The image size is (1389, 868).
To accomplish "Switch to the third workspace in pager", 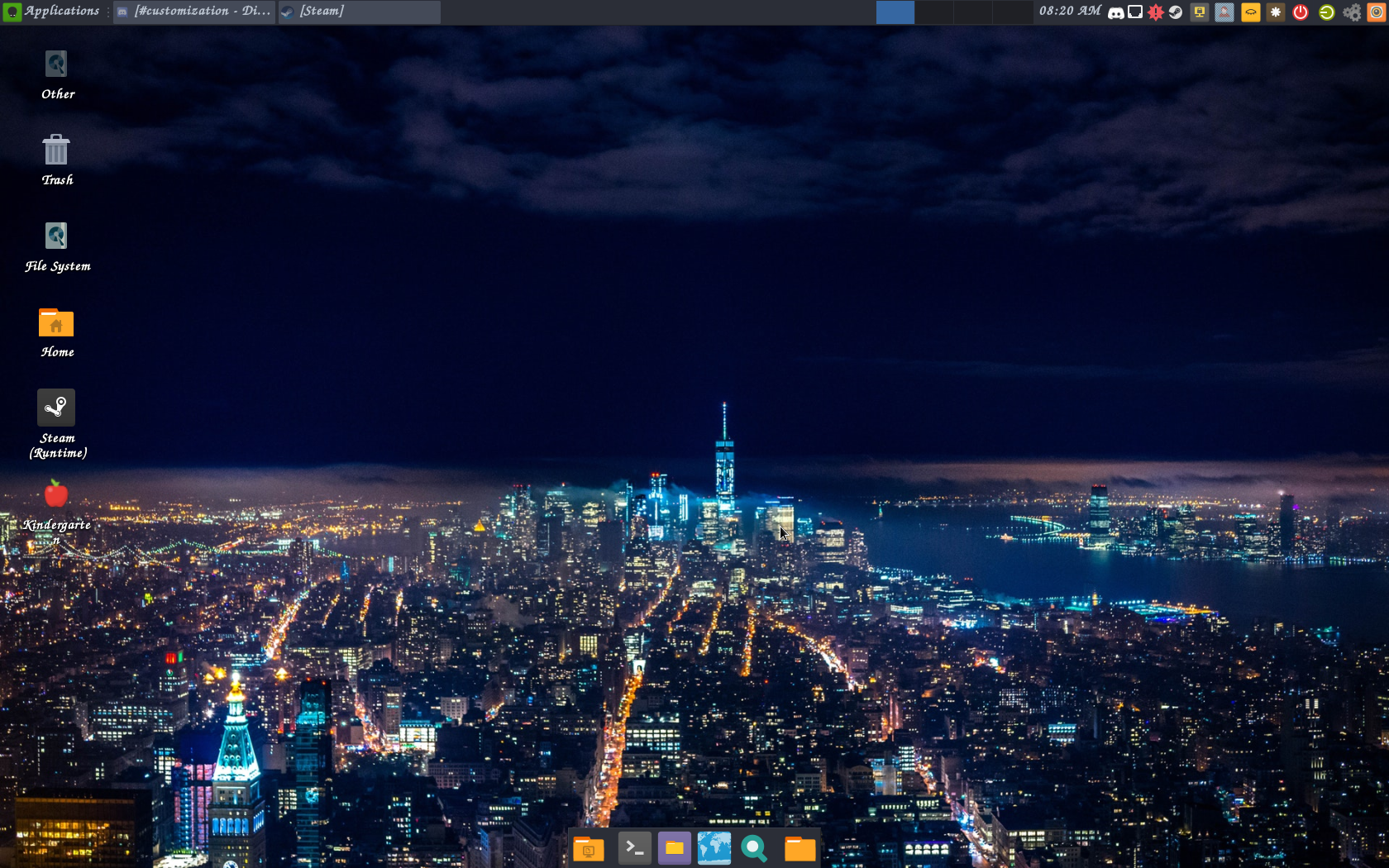I will [x=973, y=12].
